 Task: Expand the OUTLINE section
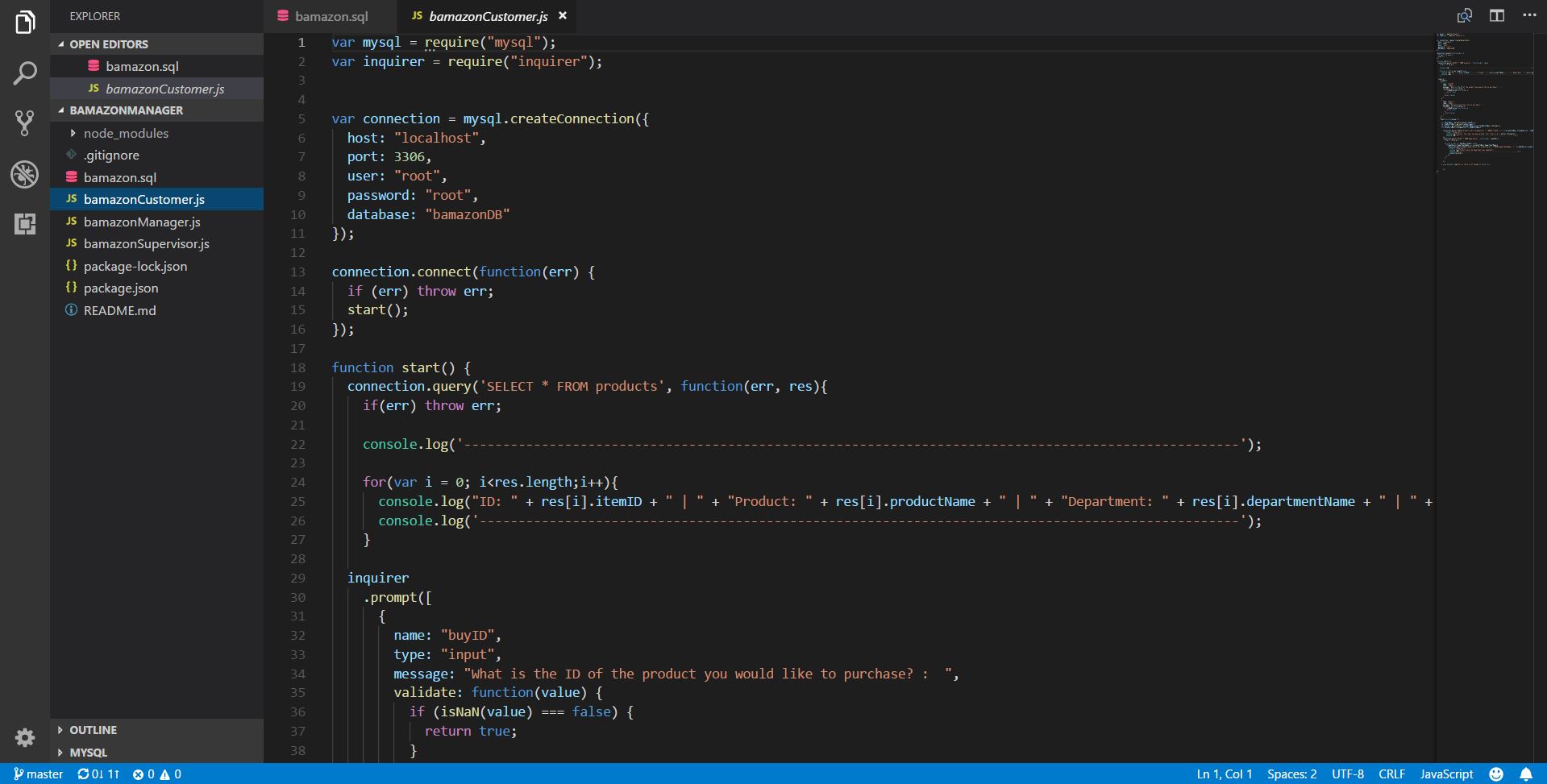pos(93,730)
